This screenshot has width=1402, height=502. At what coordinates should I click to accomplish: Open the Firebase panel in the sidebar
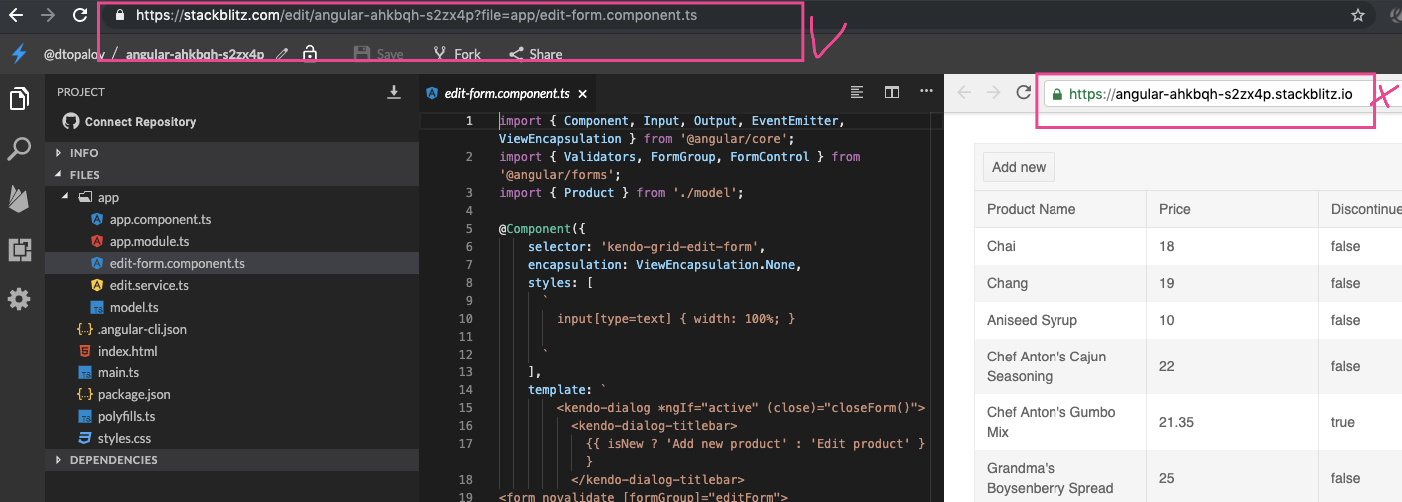pyautogui.click(x=19, y=199)
